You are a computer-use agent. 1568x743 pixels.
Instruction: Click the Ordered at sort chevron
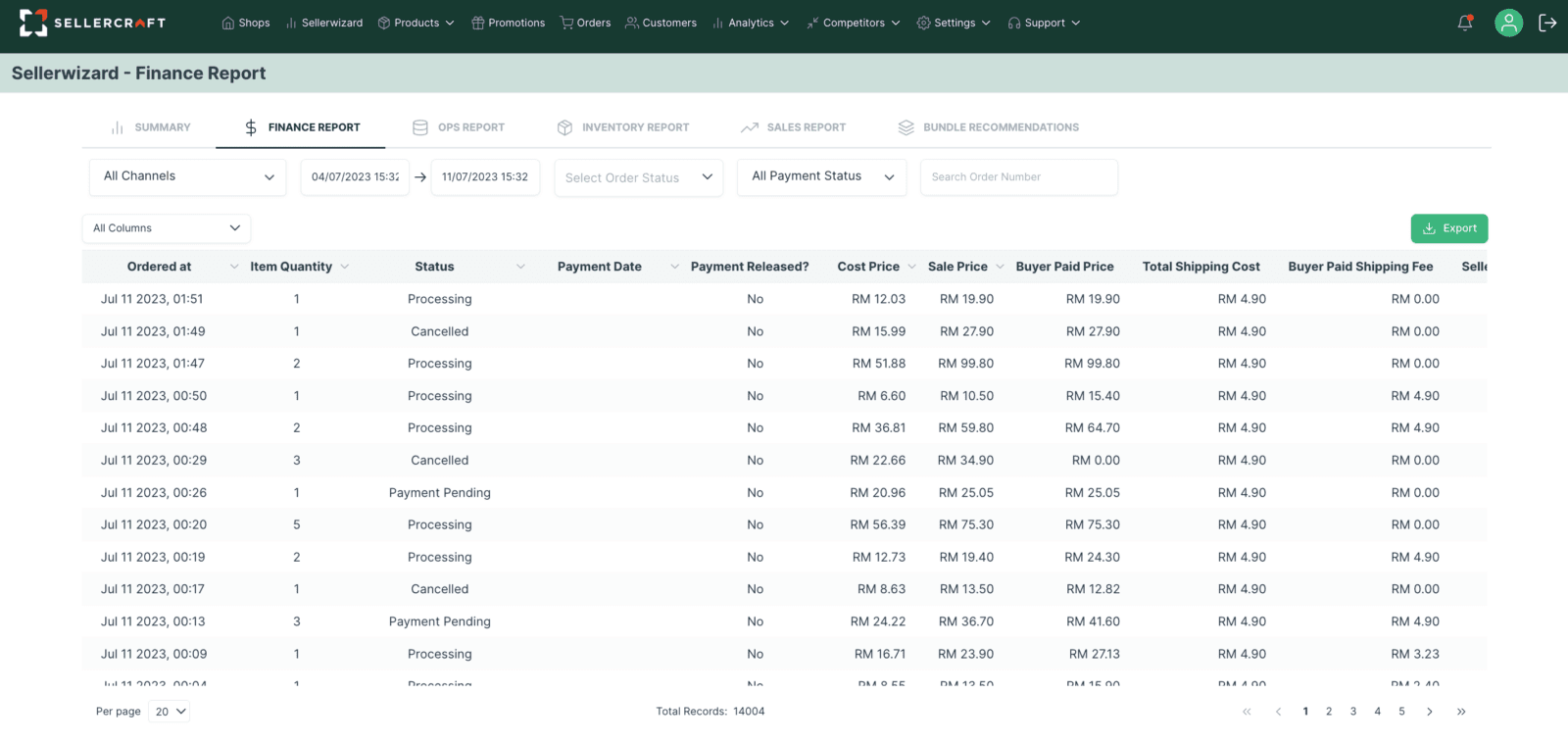(234, 267)
